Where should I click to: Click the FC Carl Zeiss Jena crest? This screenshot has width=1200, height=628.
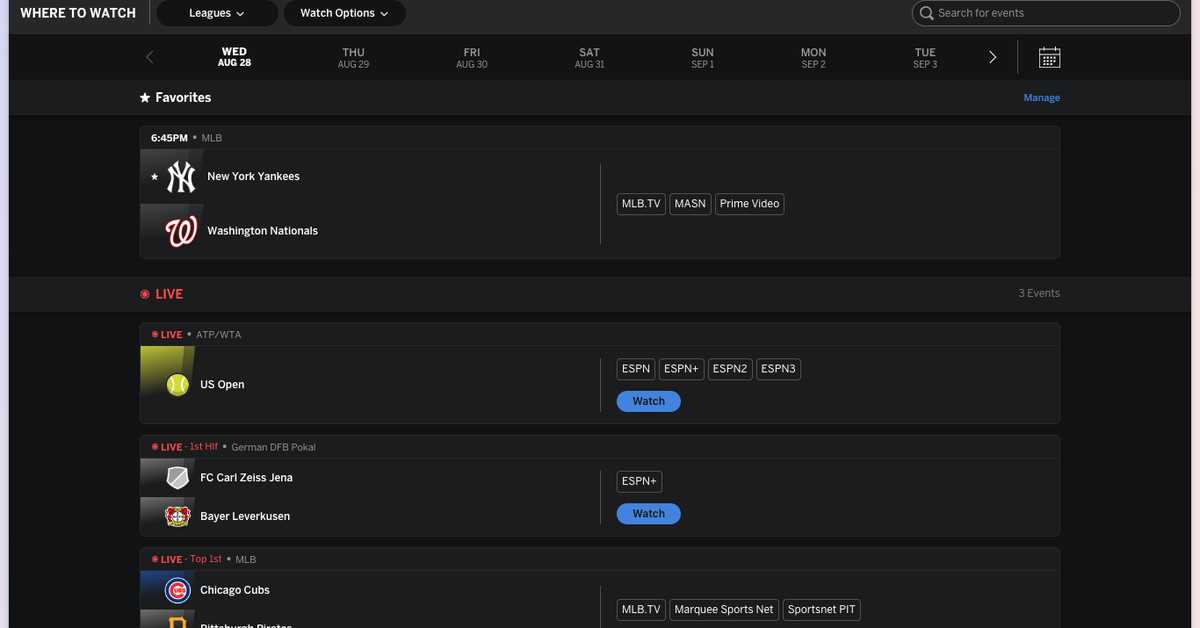(178, 478)
